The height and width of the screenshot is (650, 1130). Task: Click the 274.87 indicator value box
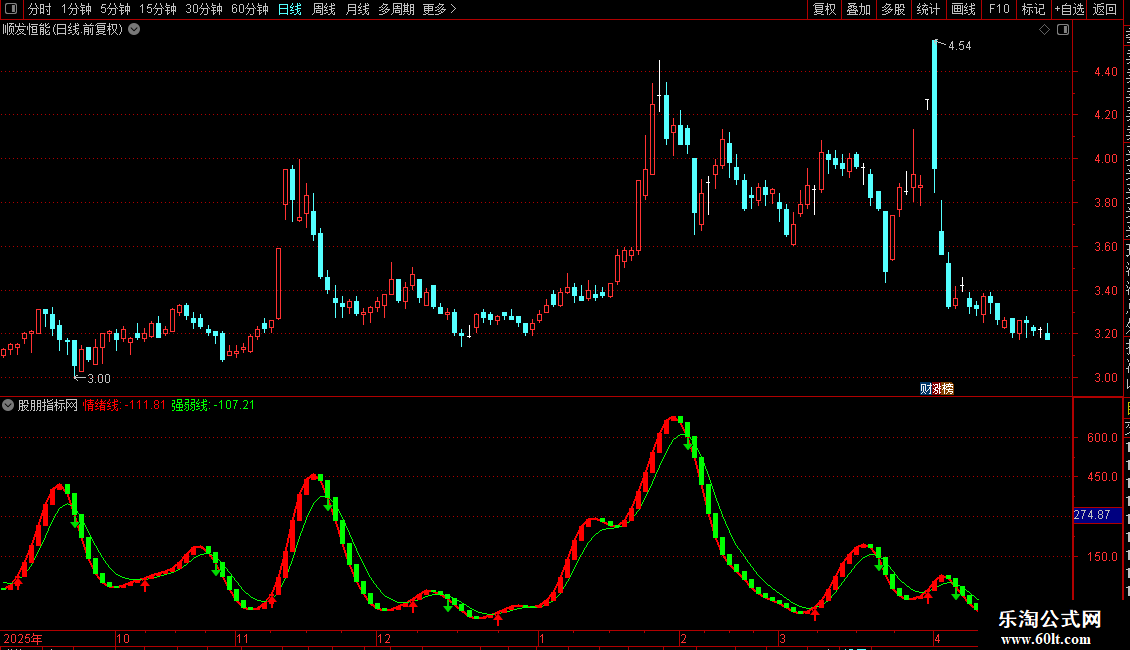pyautogui.click(x=1097, y=515)
